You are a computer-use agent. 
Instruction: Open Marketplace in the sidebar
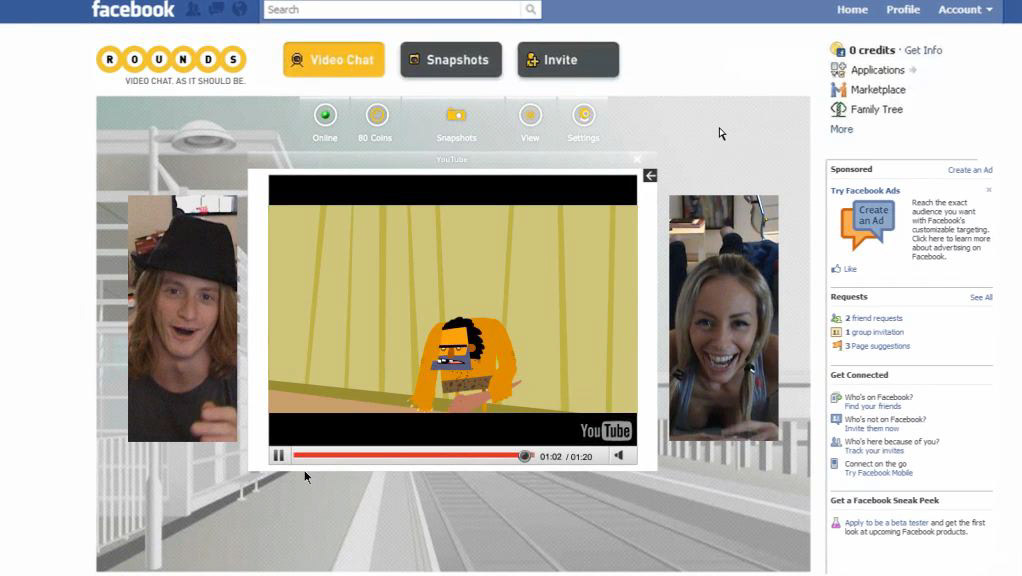pyautogui.click(x=878, y=90)
